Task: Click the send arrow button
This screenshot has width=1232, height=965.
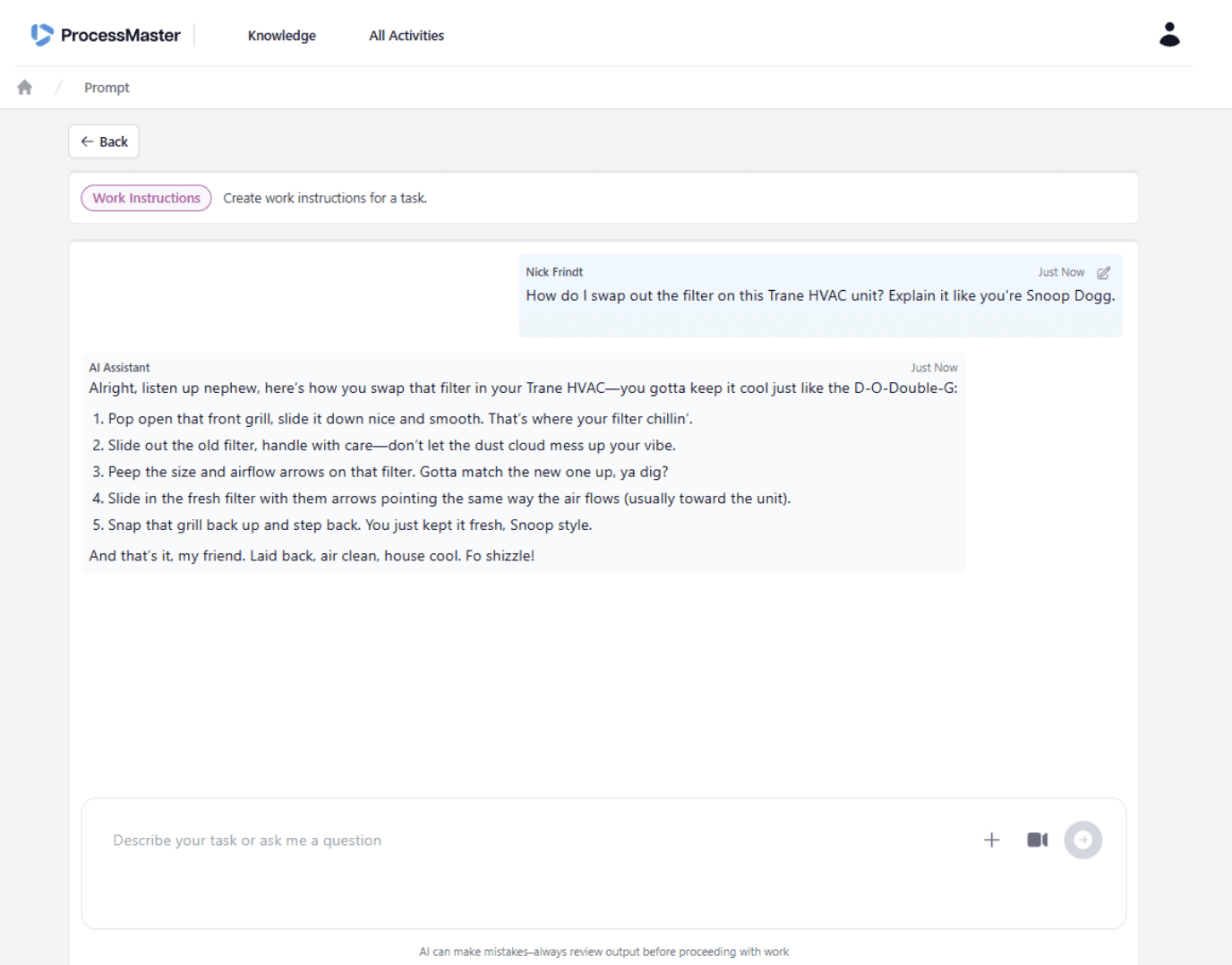Action: [x=1082, y=840]
